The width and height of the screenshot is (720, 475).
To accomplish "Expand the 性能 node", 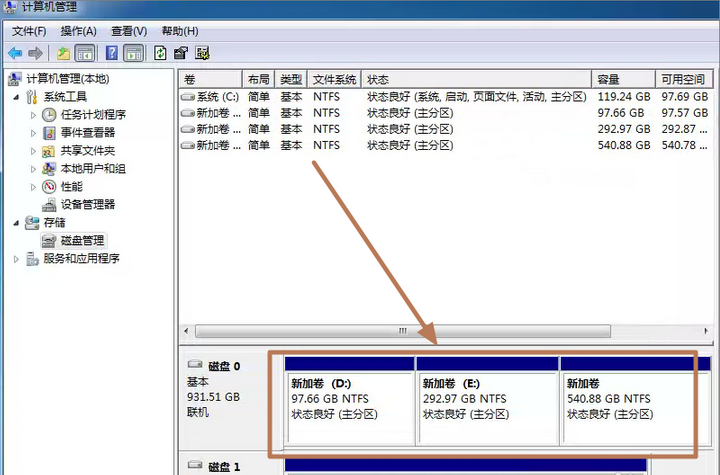I will [33, 187].
